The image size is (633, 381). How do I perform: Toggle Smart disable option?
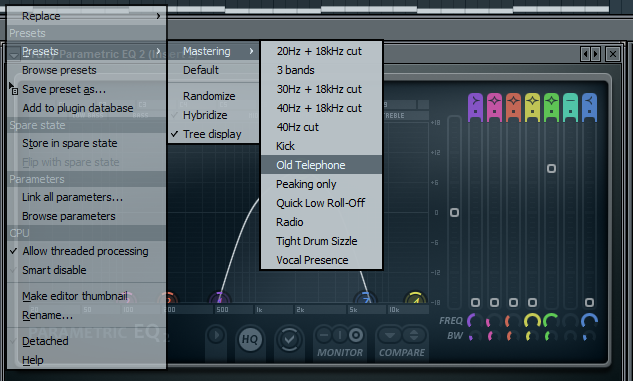tap(86, 270)
